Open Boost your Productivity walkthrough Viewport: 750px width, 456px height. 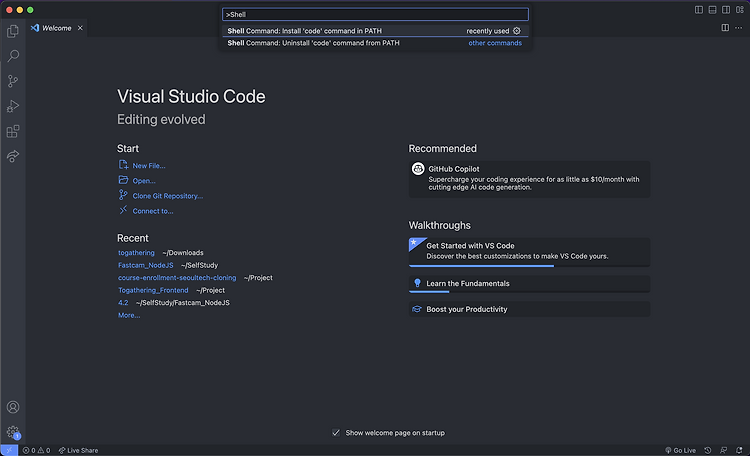click(x=529, y=309)
